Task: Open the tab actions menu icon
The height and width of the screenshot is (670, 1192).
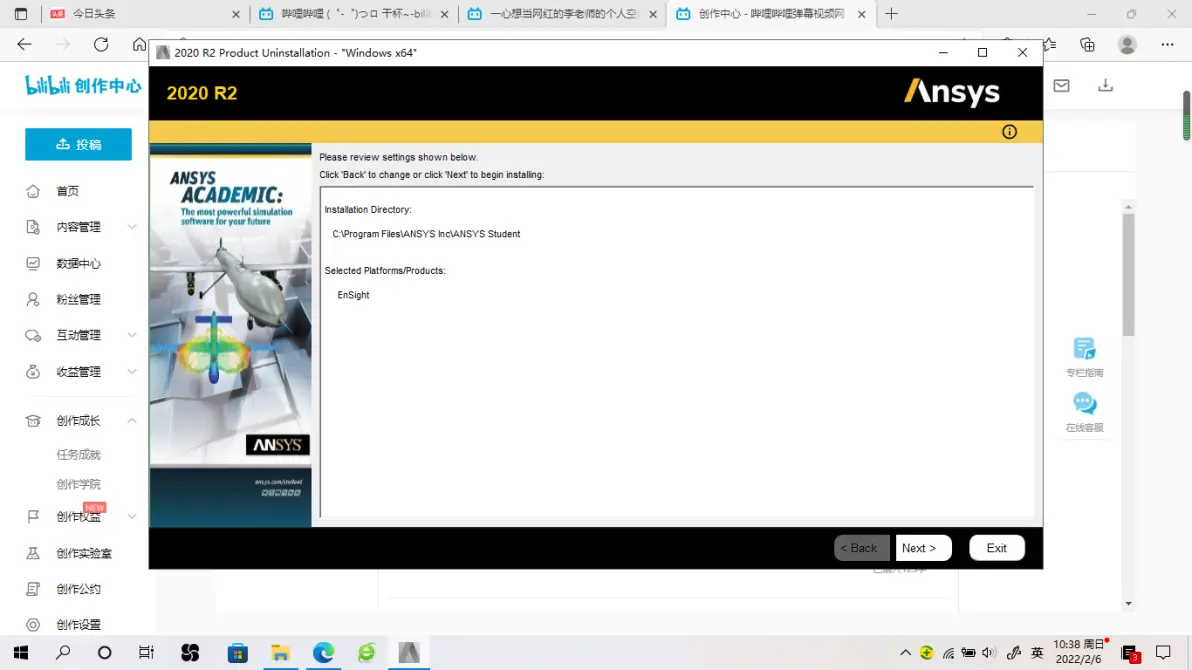Action: point(21,14)
